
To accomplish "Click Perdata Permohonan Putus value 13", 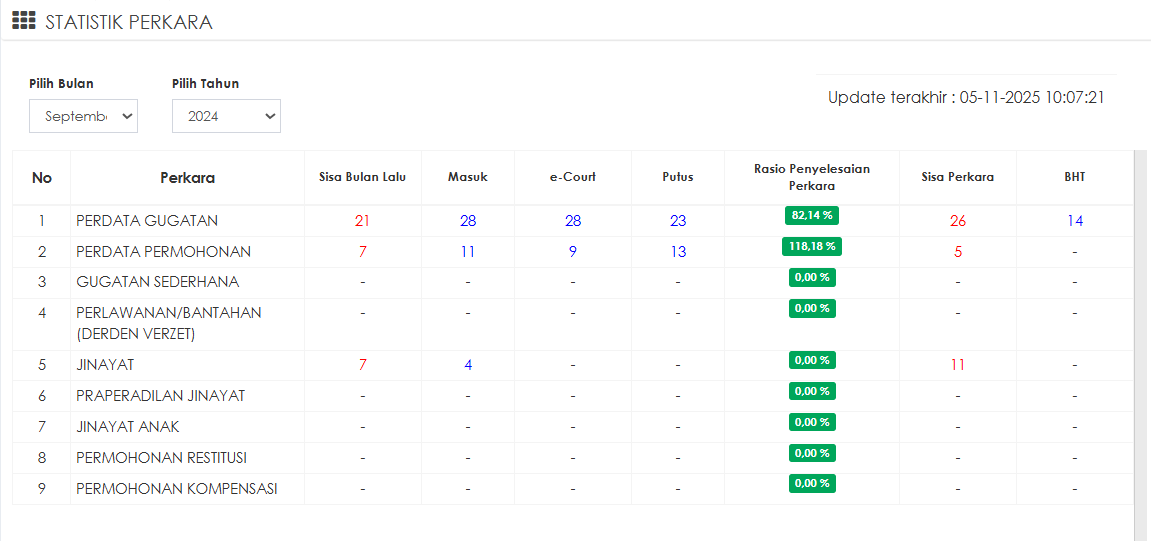I will click(x=678, y=252).
